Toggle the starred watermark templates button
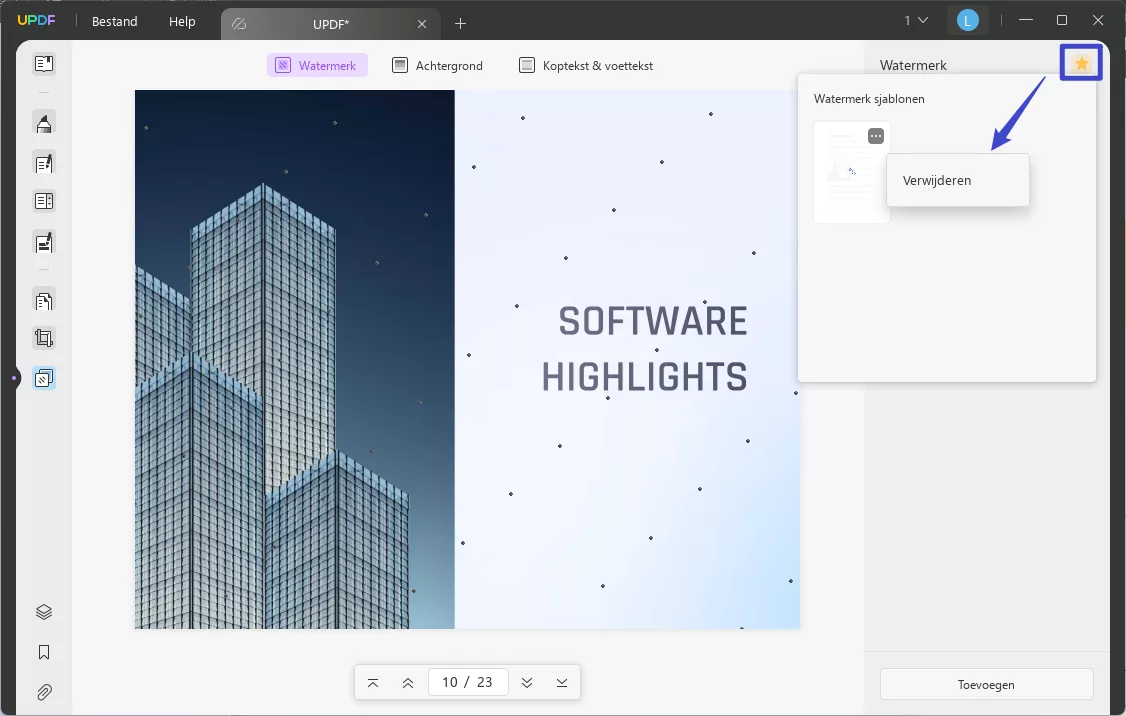Image resolution: width=1126 pixels, height=716 pixels. click(1081, 64)
